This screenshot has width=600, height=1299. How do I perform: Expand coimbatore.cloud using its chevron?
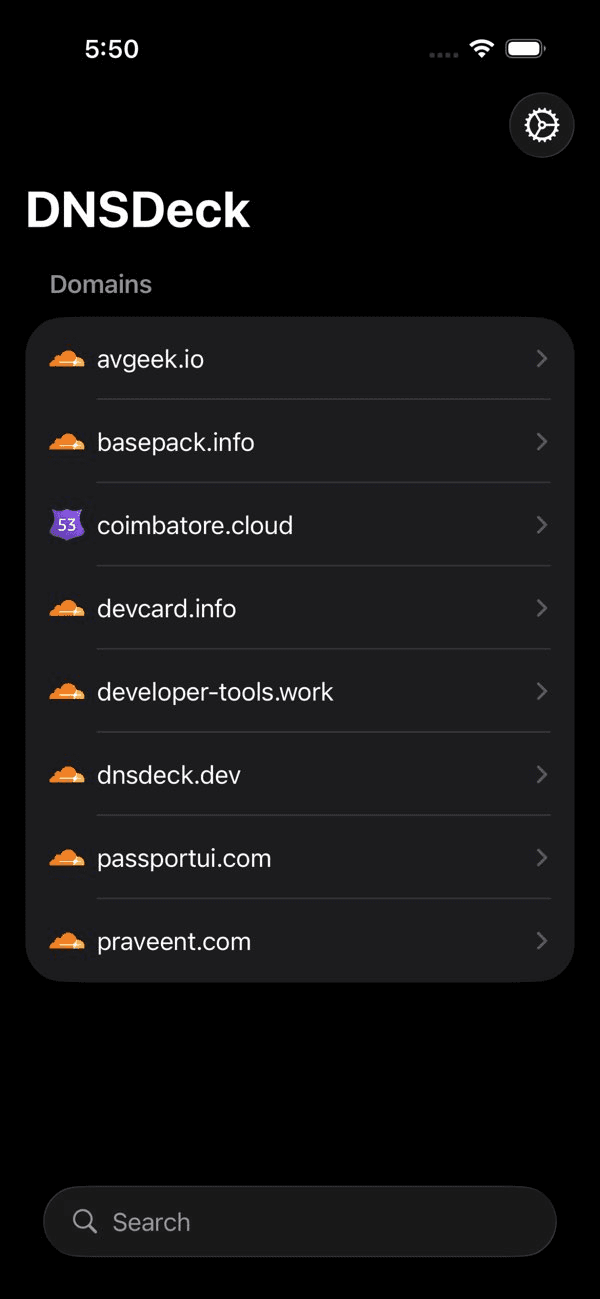pos(541,525)
